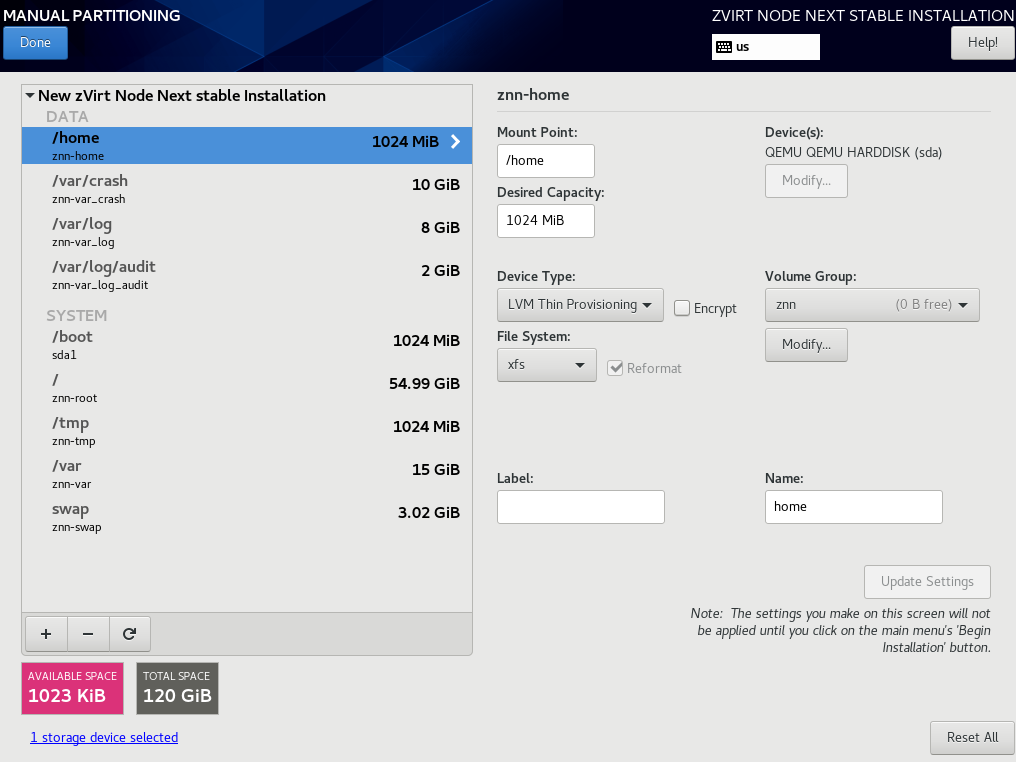Remove selected mount point with minus icon
The height and width of the screenshot is (762, 1016).
coord(88,634)
